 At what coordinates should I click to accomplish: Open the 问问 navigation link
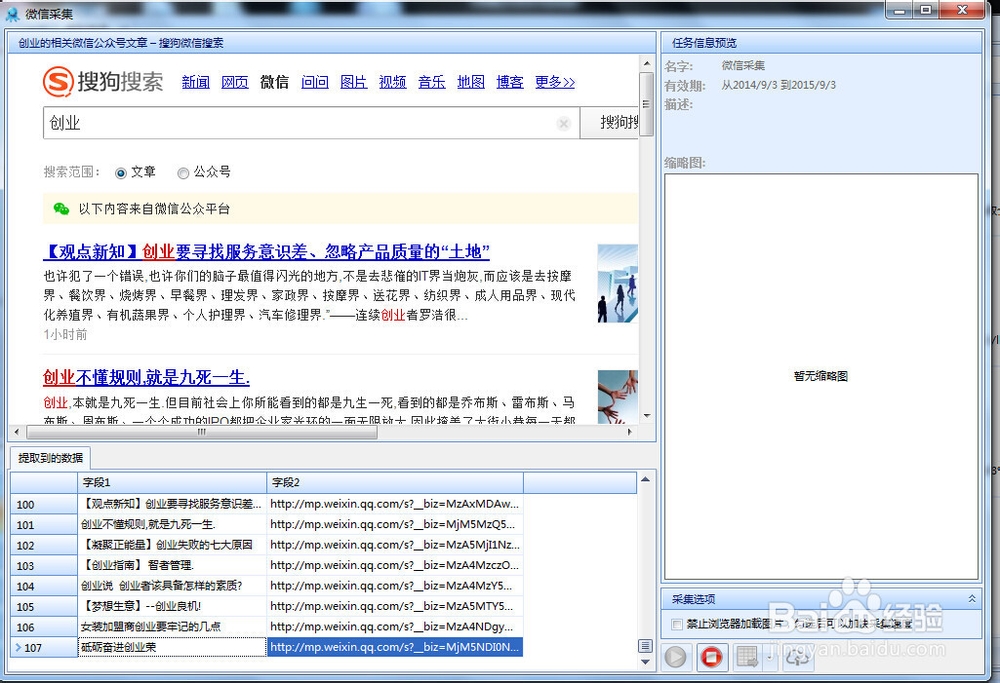[x=315, y=82]
